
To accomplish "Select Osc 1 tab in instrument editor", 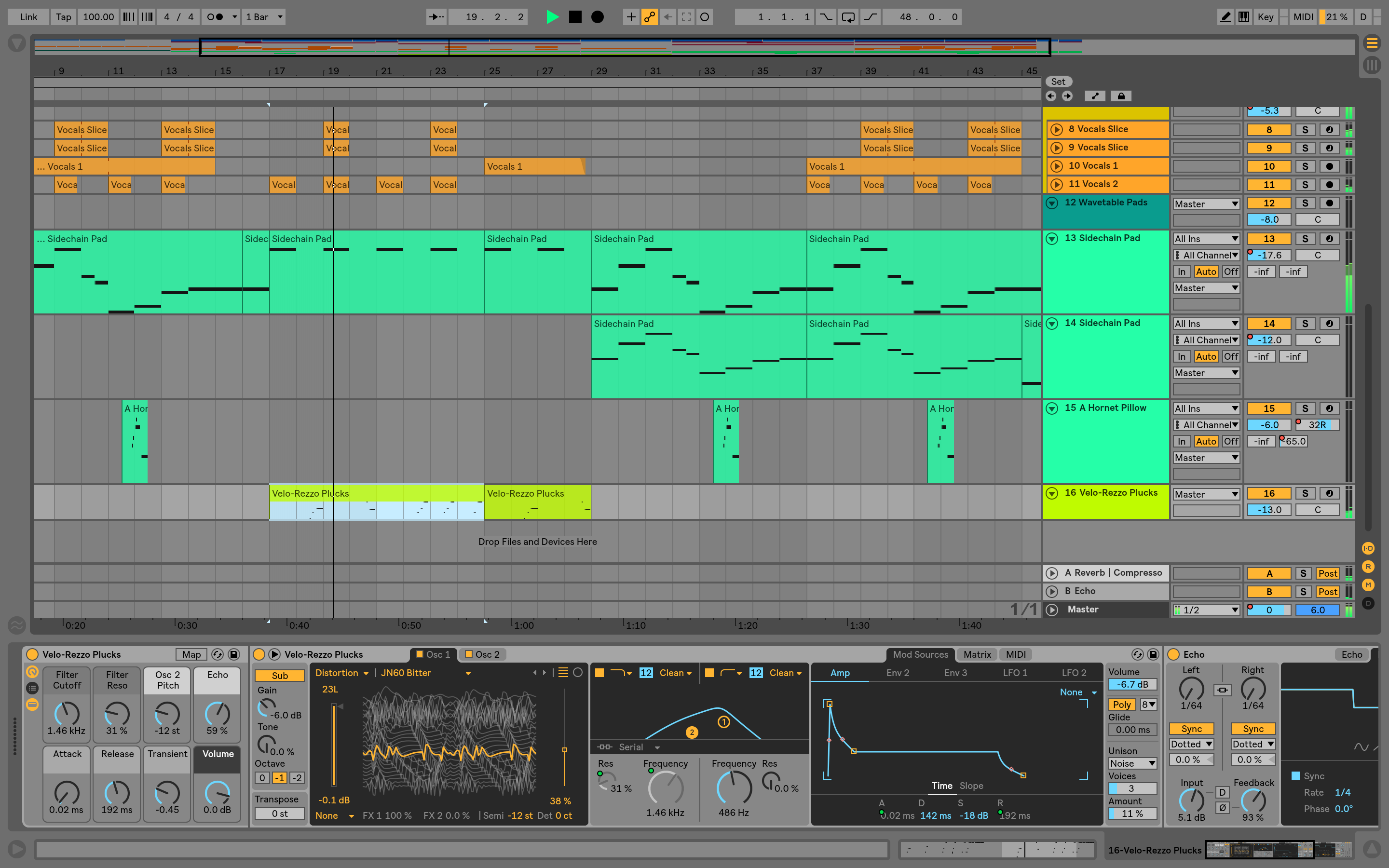I will tap(436, 654).
